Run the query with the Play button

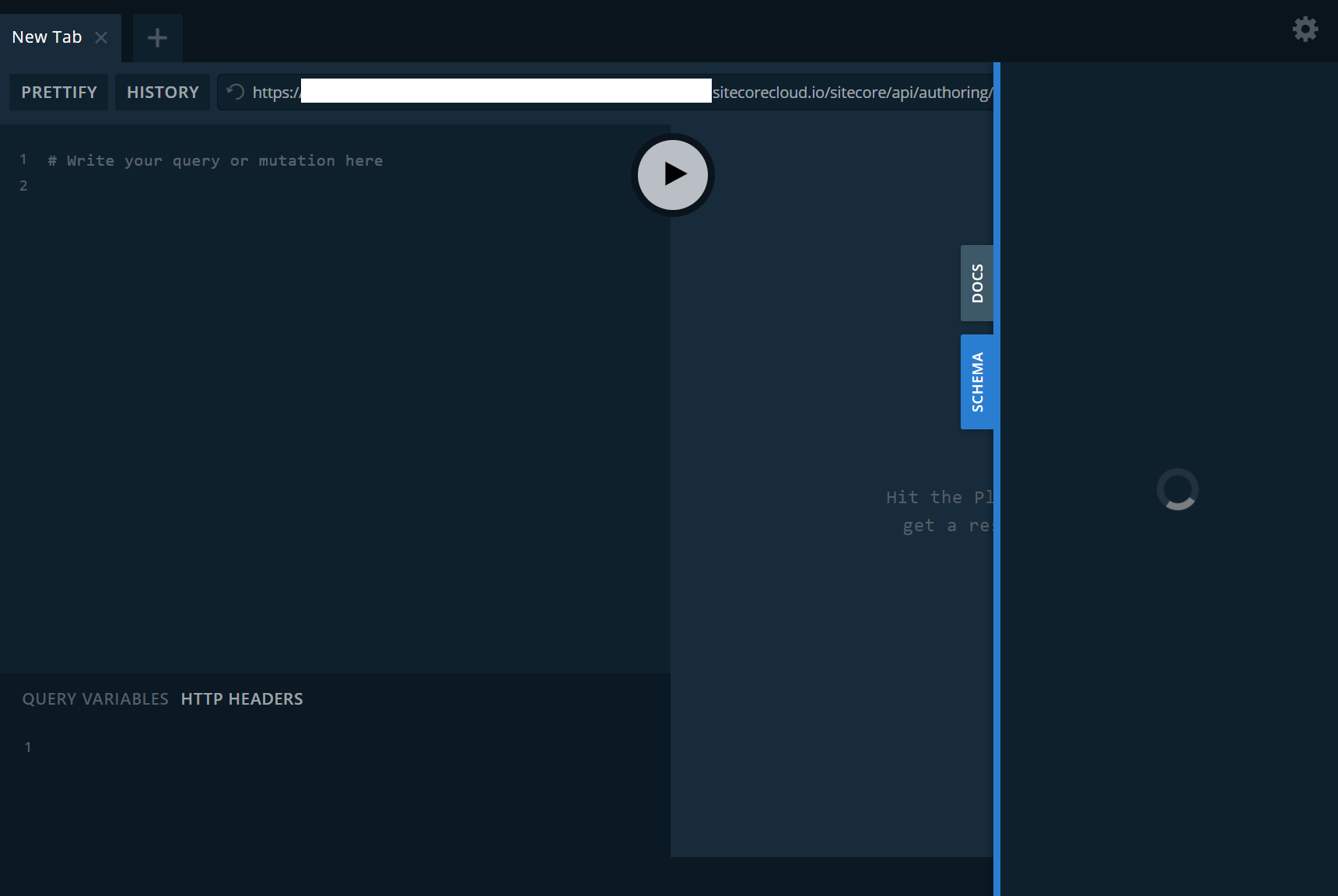[673, 174]
